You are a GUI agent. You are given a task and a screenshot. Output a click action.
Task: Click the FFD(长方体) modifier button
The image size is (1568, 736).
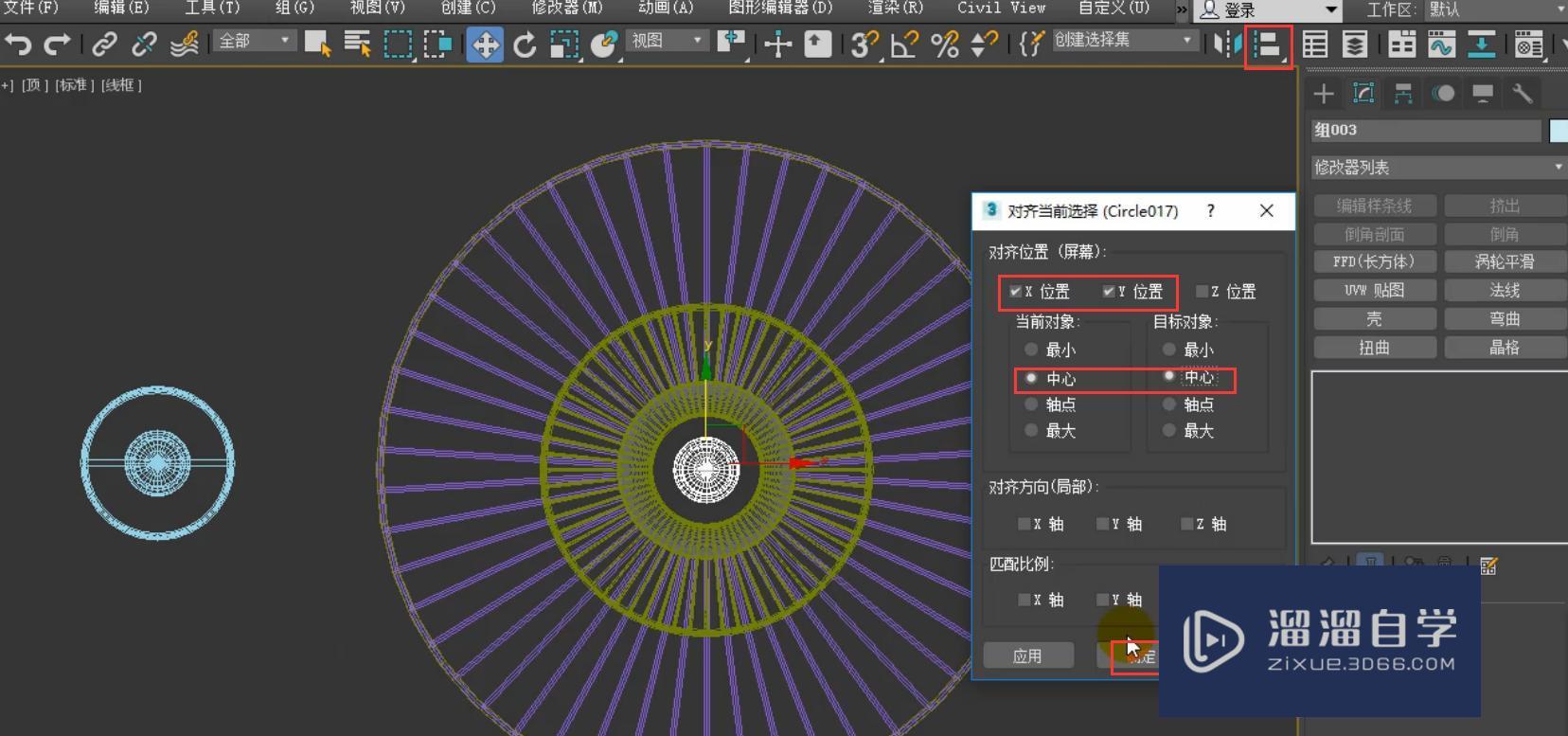[1374, 261]
